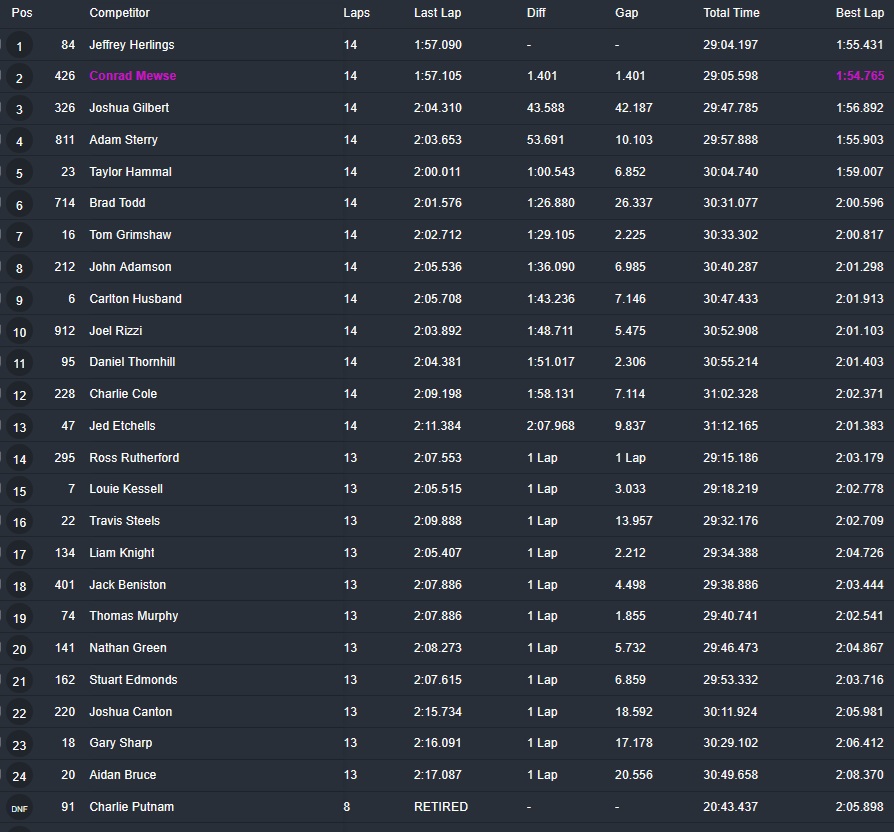The image size is (894, 832).
Task: Click the Total Time column header
Action: (x=731, y=13)
